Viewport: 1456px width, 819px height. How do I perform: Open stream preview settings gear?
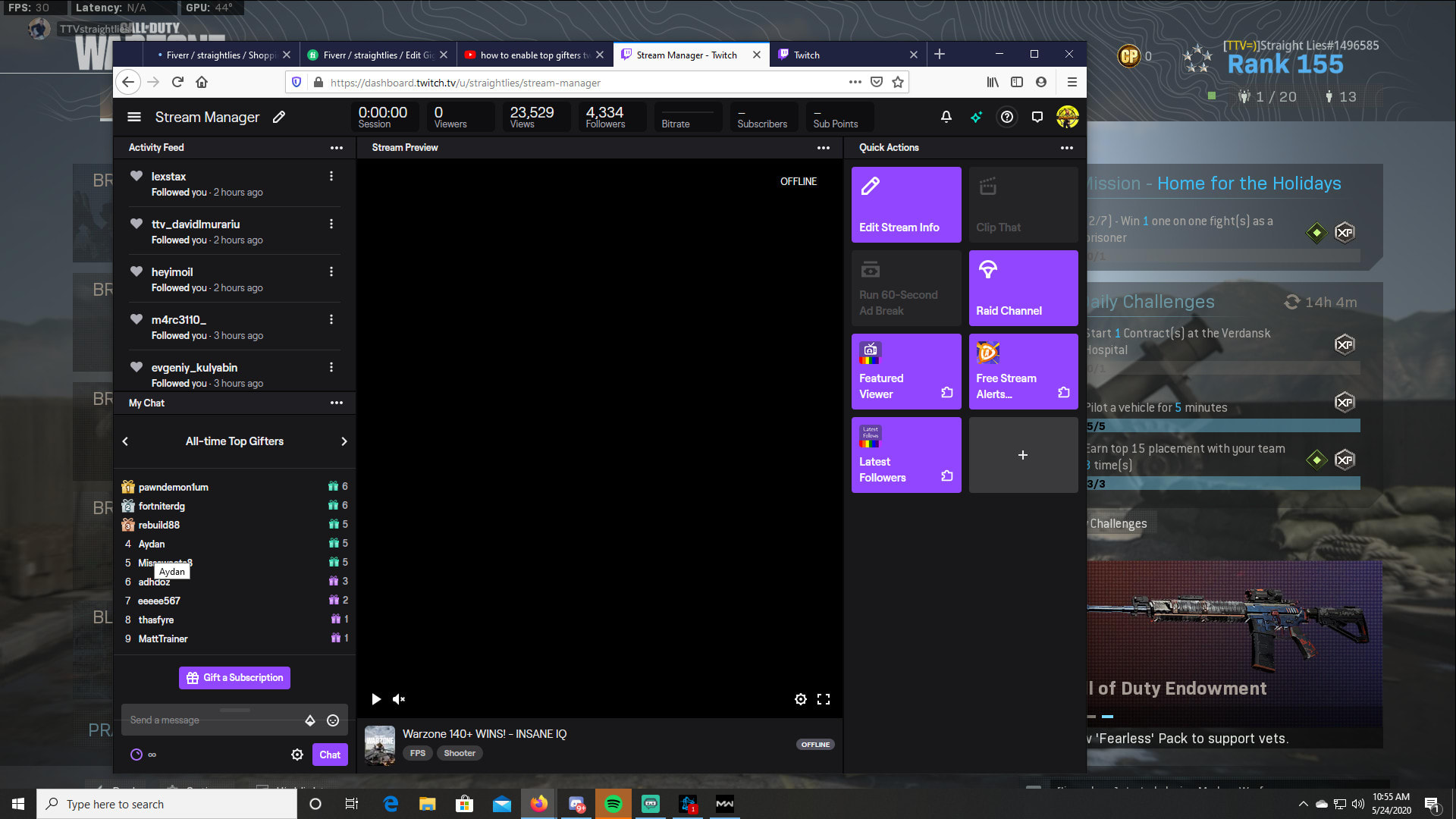tap(800, 699)
